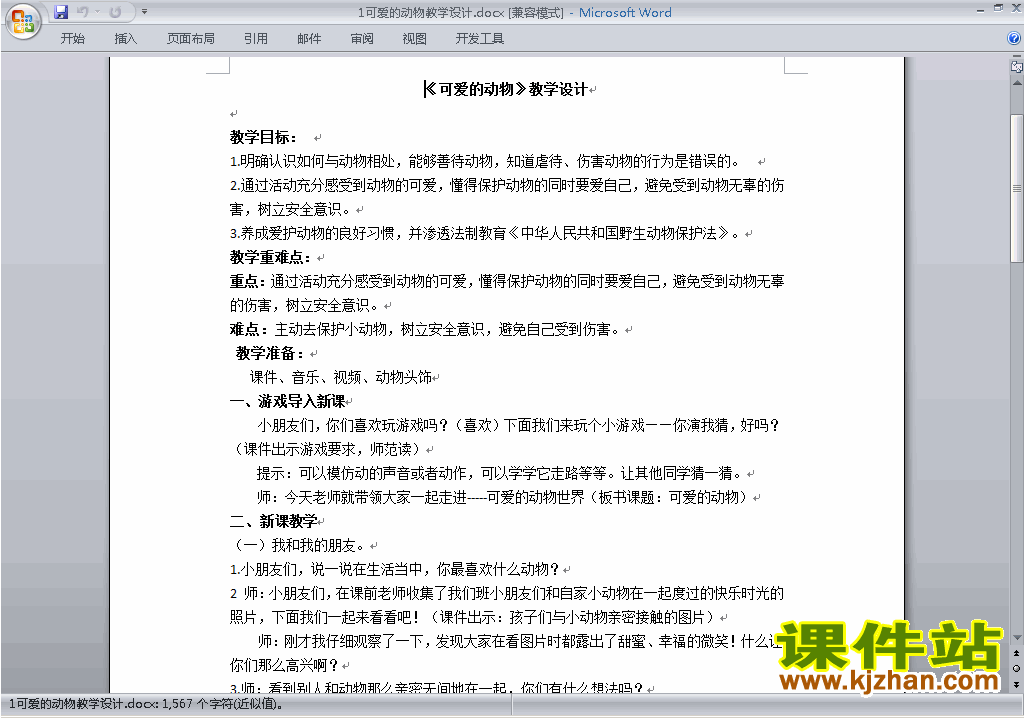Switch to the 视图 tab
1024x718 pixels.
[x=414, y=39]
